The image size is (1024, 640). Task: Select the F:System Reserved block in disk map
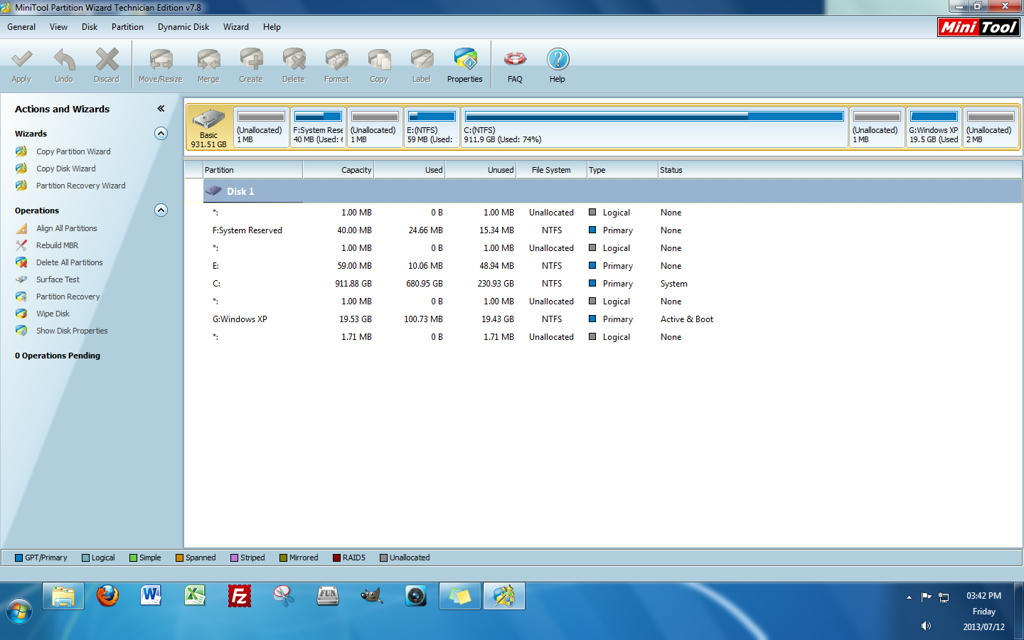[317, 128]
